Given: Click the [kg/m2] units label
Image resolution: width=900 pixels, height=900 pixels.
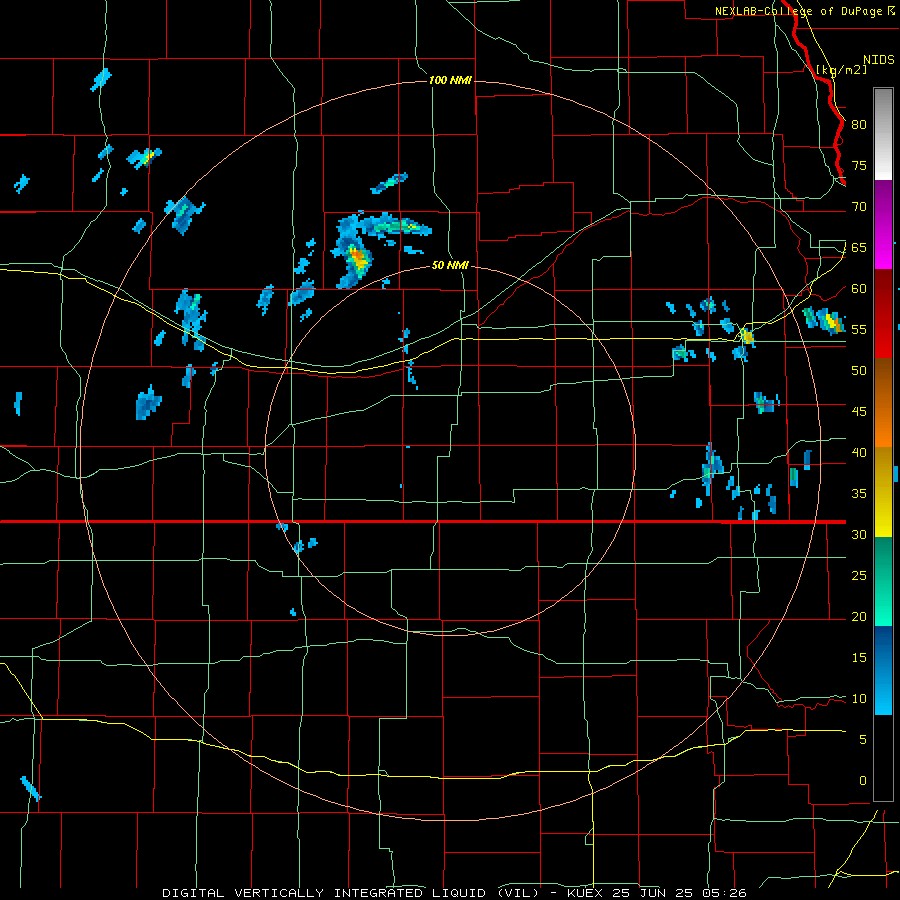Looking at the screenshot, I should [841, 70].
